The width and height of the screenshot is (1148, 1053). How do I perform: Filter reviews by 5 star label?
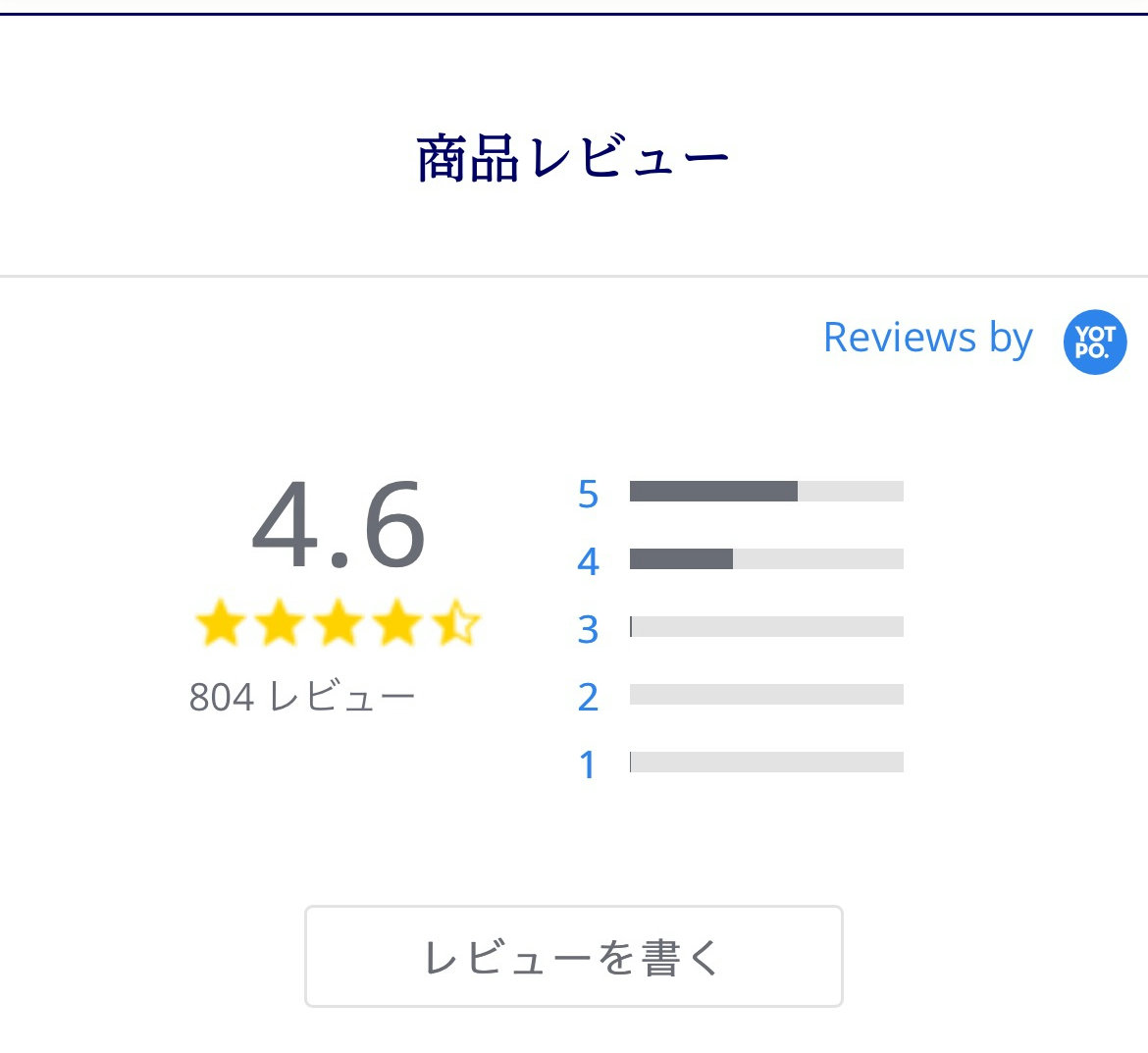(x=588, y=495)
